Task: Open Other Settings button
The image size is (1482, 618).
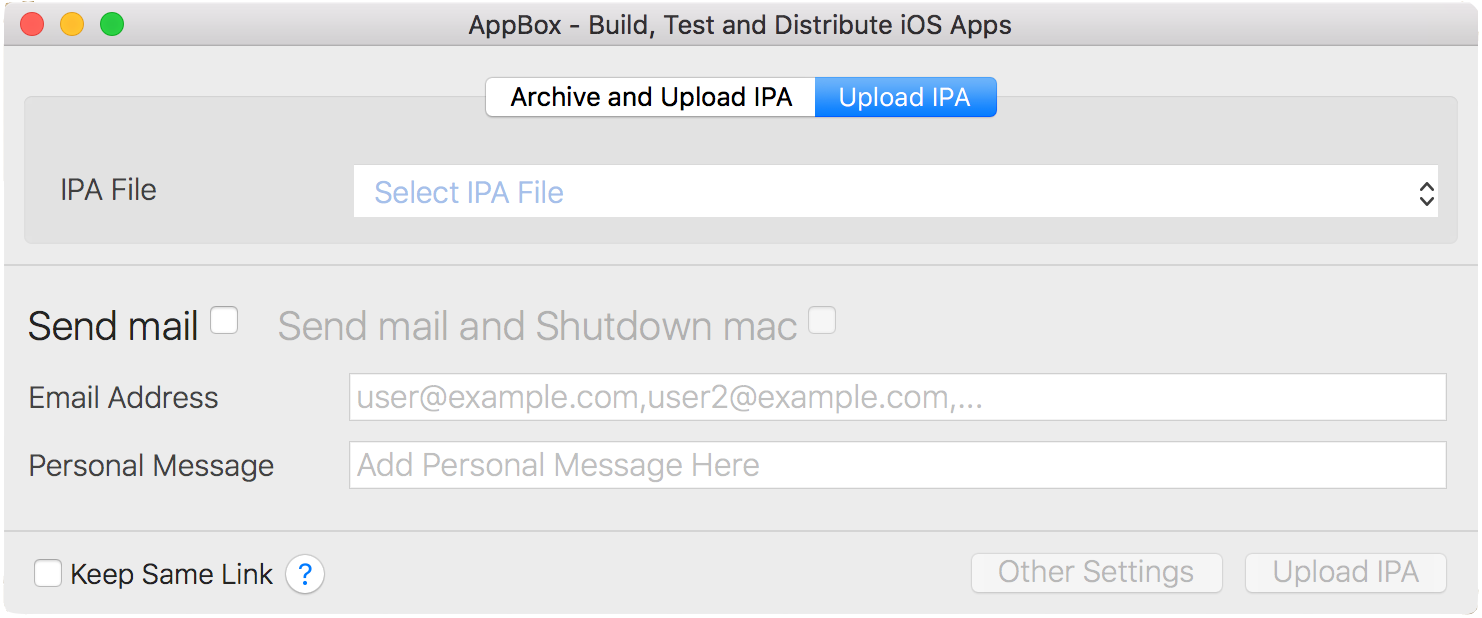Action: click(1097, 573)
